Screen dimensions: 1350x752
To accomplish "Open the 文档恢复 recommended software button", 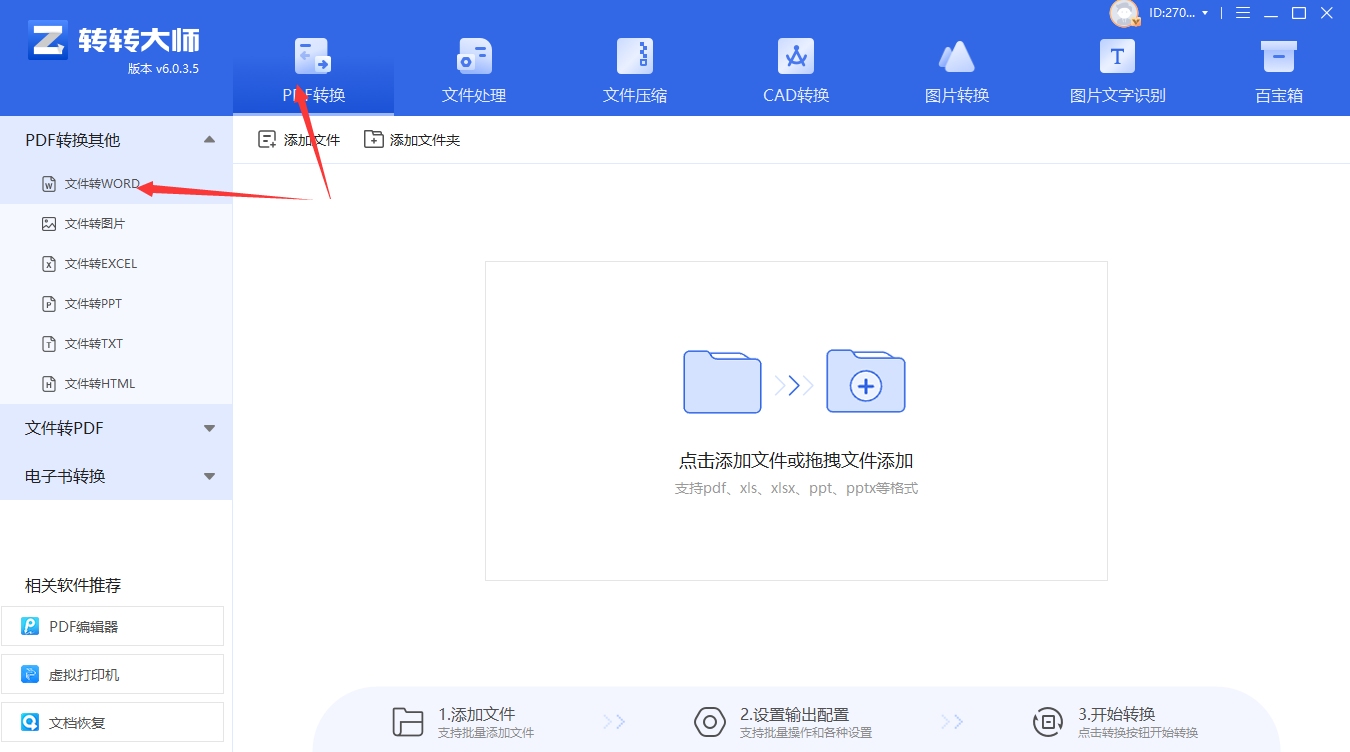I will (x=112, y=722).
